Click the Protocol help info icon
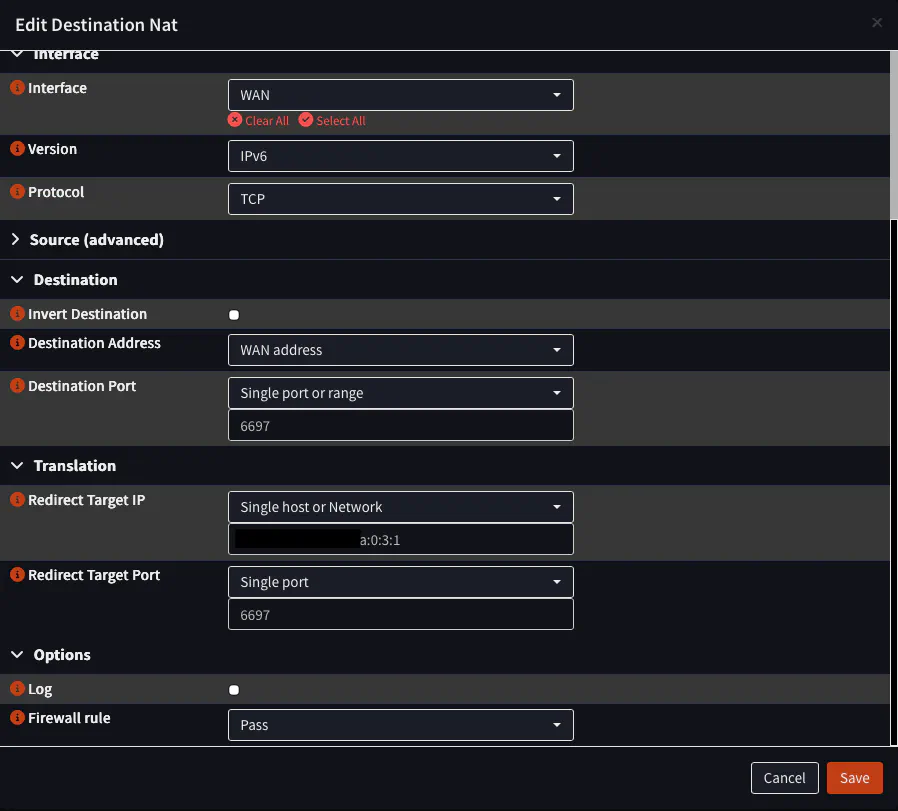 point(17,192)
